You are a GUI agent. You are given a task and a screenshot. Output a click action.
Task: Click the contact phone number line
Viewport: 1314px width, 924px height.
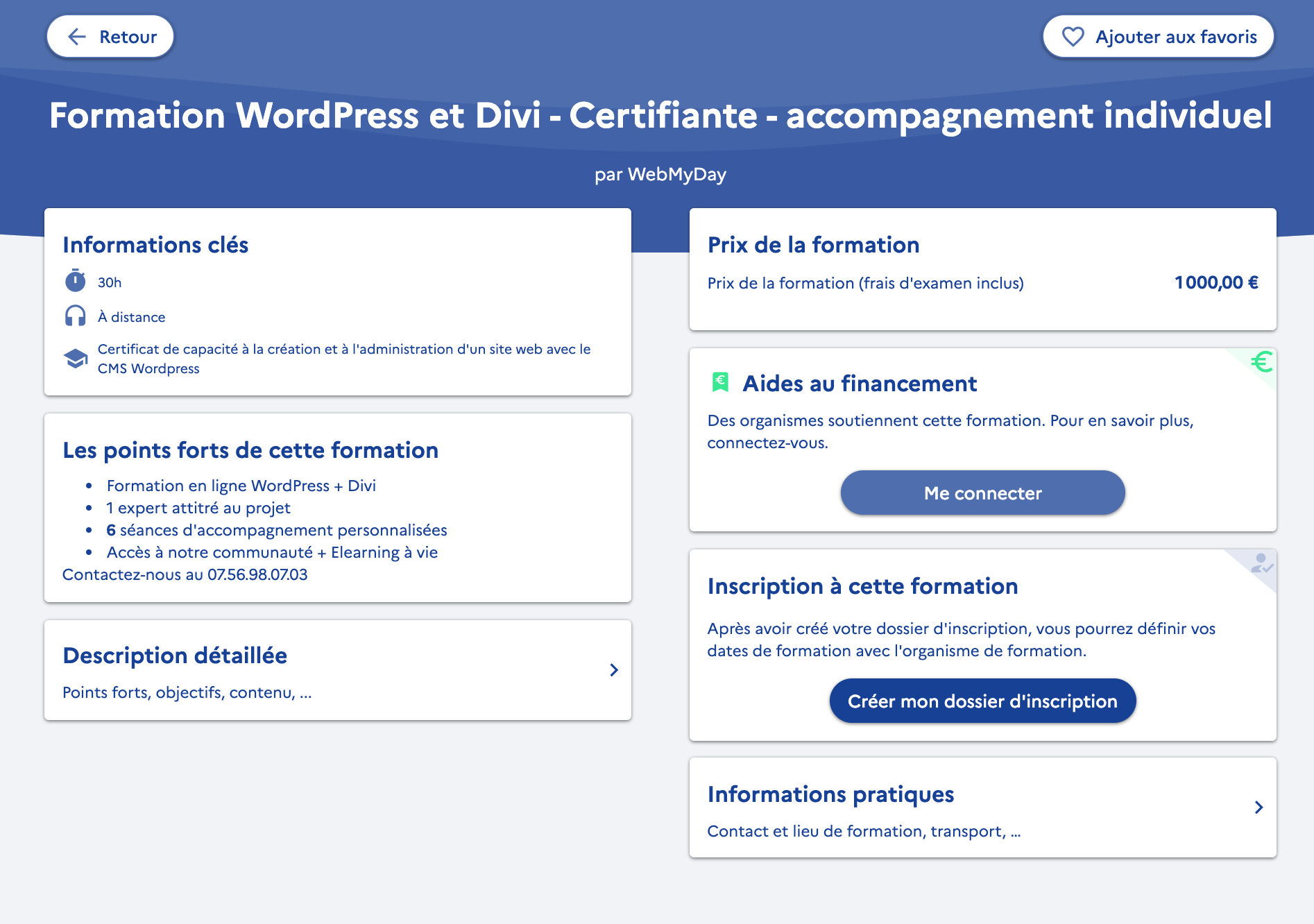tap(185, 574)
